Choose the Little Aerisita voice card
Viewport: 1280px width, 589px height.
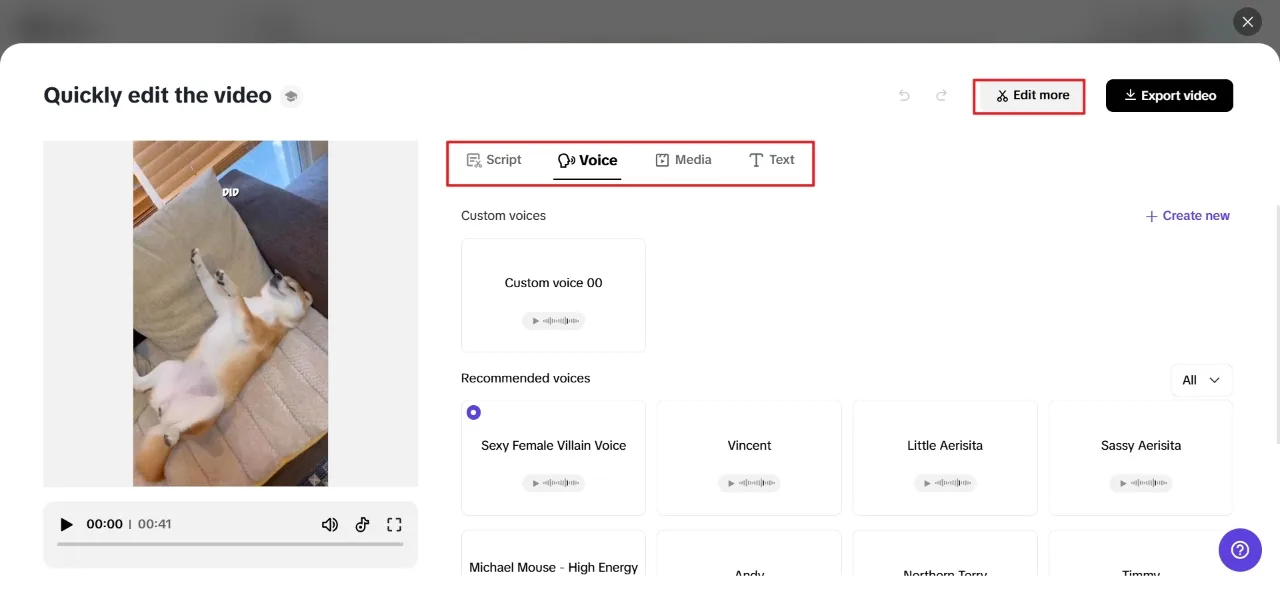pos(944,446)
